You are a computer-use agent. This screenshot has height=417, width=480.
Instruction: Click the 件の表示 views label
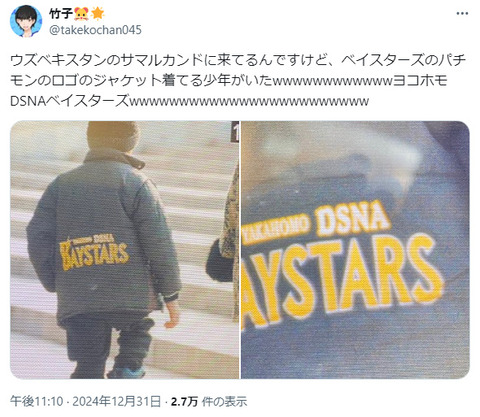point(224,401)
